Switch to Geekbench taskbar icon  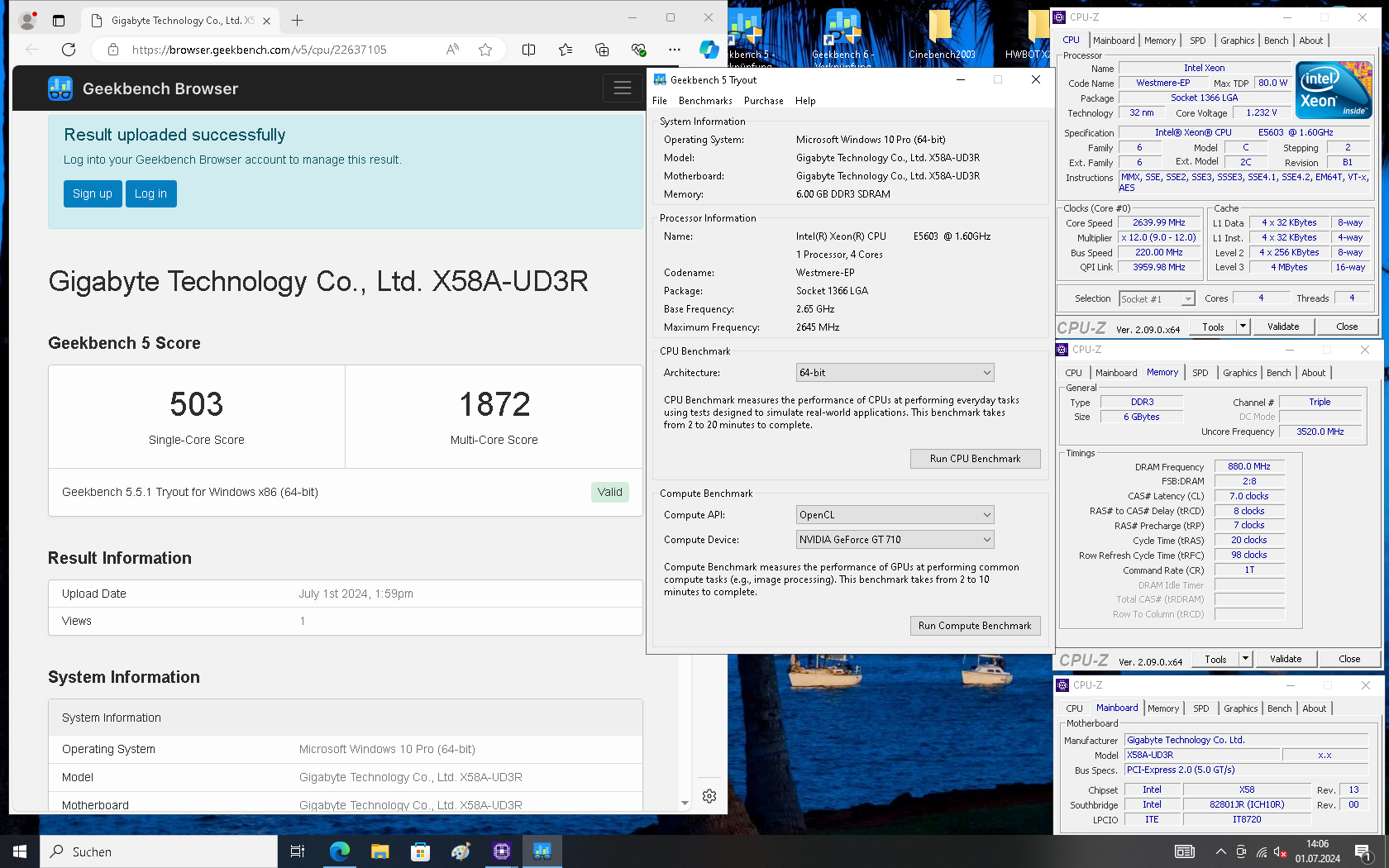[542, 851]
